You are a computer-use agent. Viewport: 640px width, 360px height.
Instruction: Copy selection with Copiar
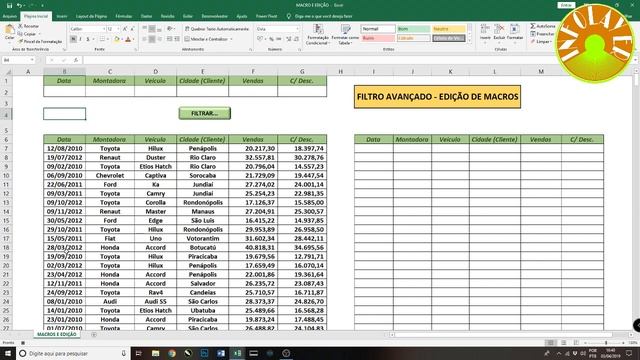pyautogui.click(x=28, y=34)
